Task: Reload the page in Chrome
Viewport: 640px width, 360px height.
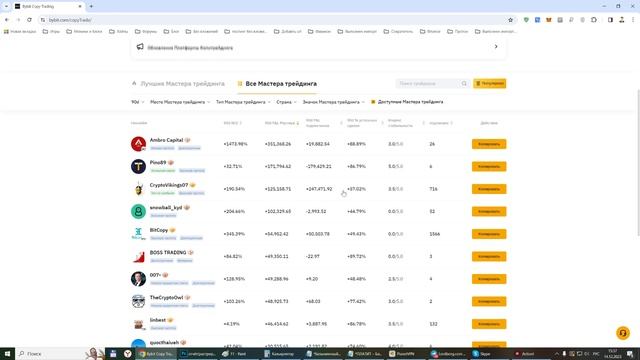Action: click(x=29, y=20)
